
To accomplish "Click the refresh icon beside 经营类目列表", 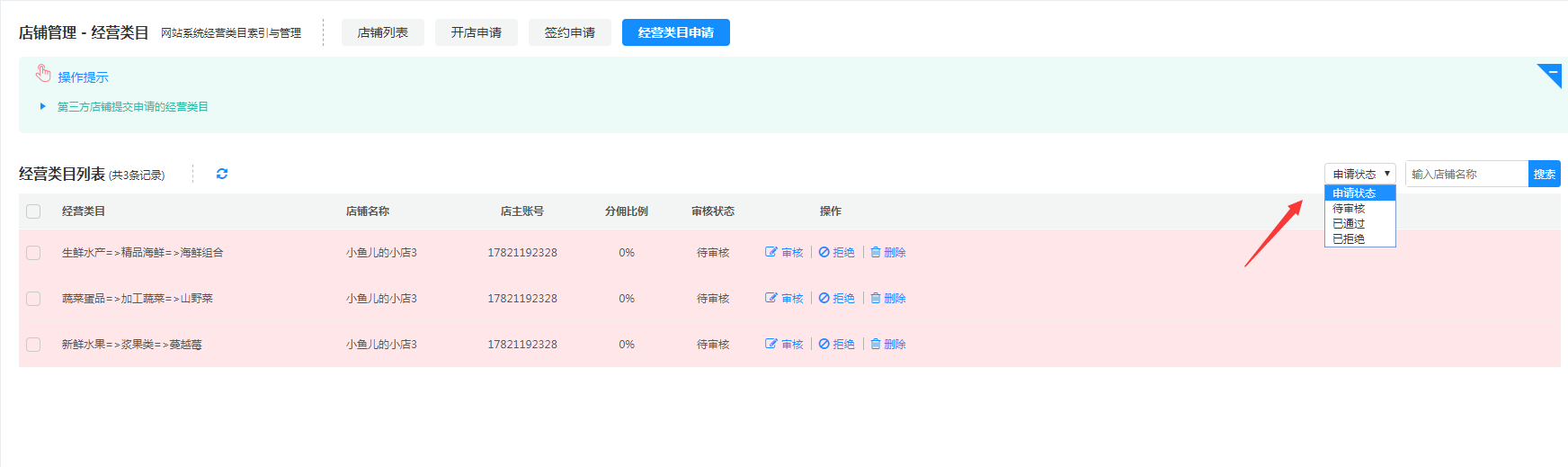I will click(222, 174).
